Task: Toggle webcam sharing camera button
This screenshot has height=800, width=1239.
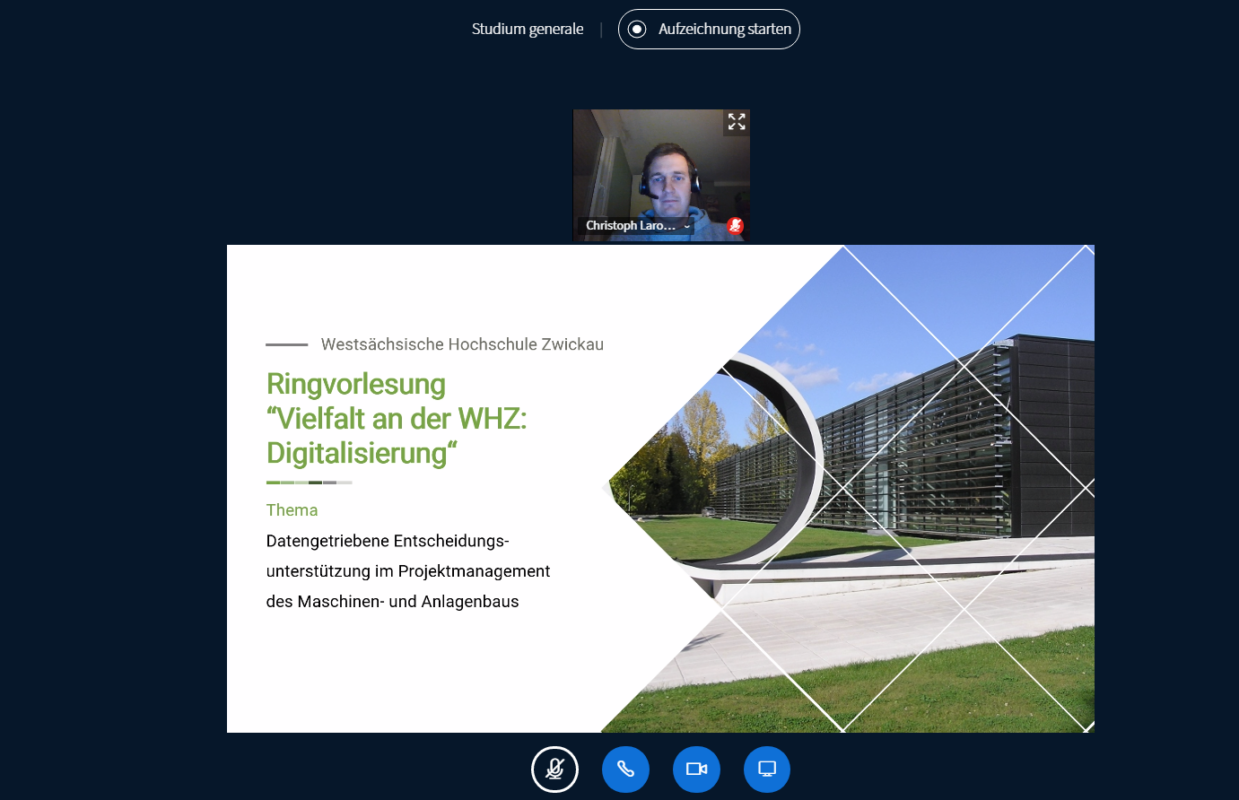Action: tap(696, 769)
